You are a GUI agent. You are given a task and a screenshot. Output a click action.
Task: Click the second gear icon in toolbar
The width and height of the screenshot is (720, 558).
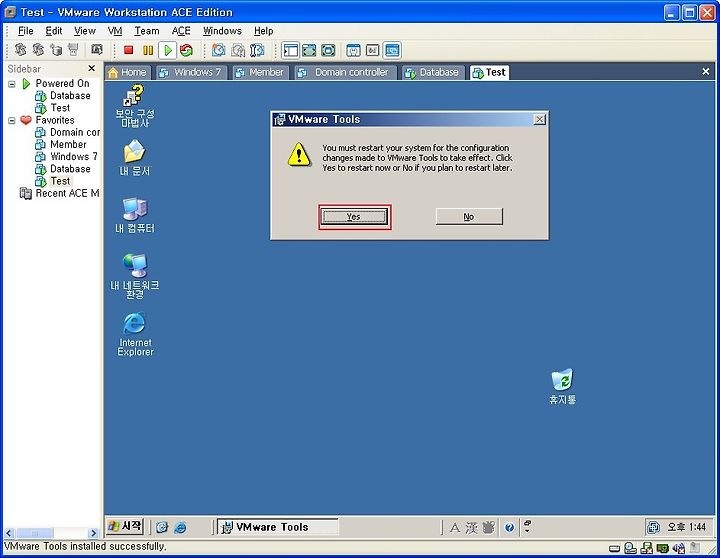pyautogui.click(x=38, y=49)
